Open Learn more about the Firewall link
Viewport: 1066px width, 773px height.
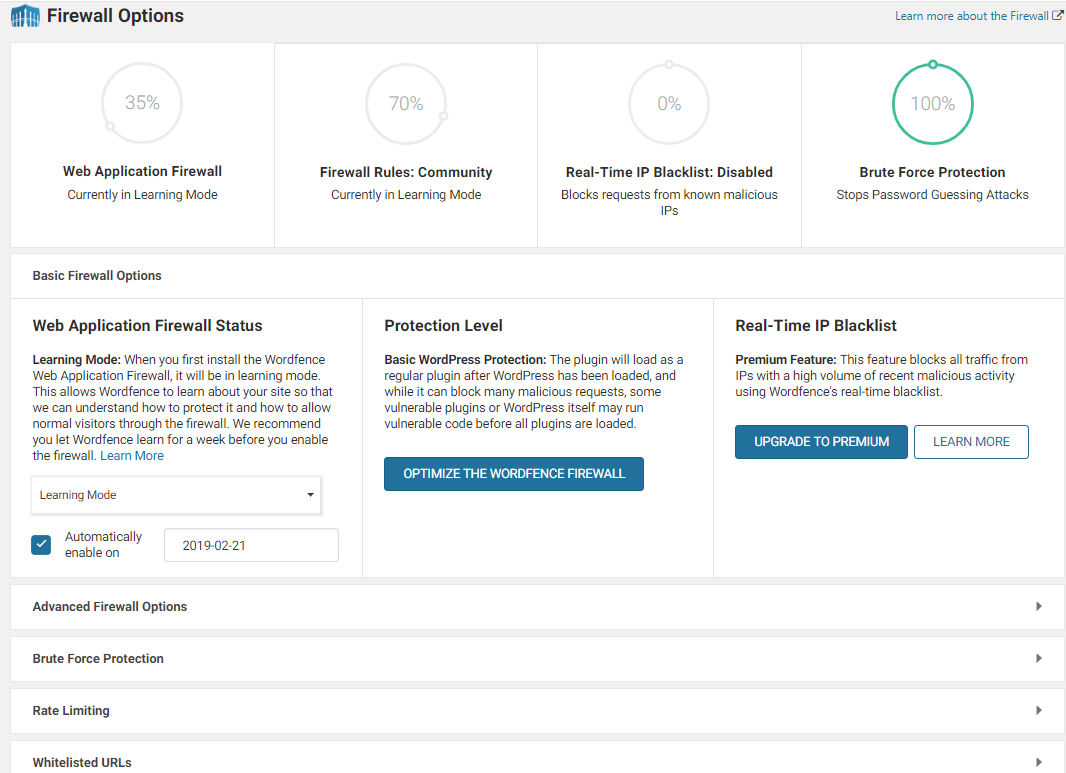coord(971,16)
